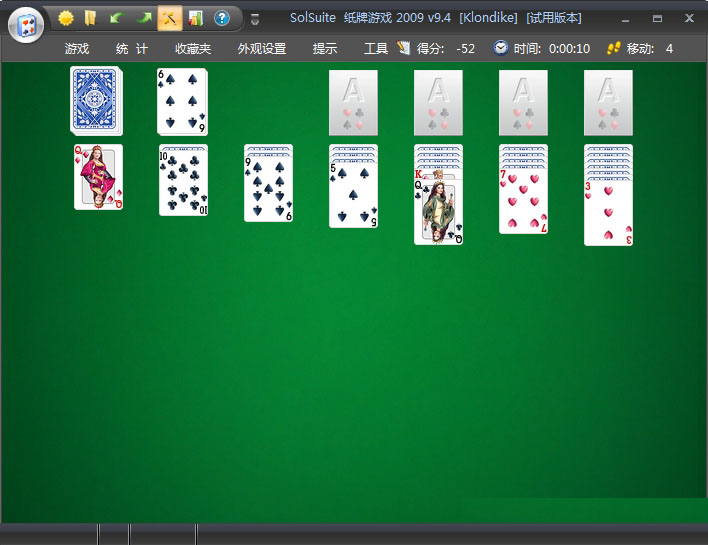The height and width of the screenshot is (545, 708).
Task: Click the green undo arrow icon
Action: [x=117, y=18]
